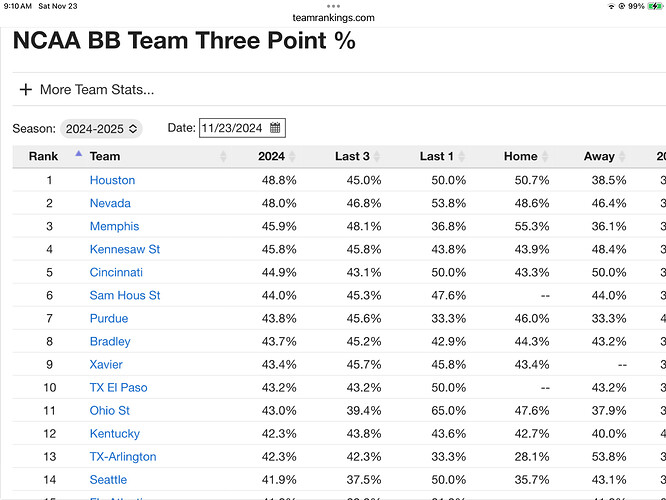Open the calendar picker icon in Date field
This screenshot has width=666, height=500.
[275, 128]
